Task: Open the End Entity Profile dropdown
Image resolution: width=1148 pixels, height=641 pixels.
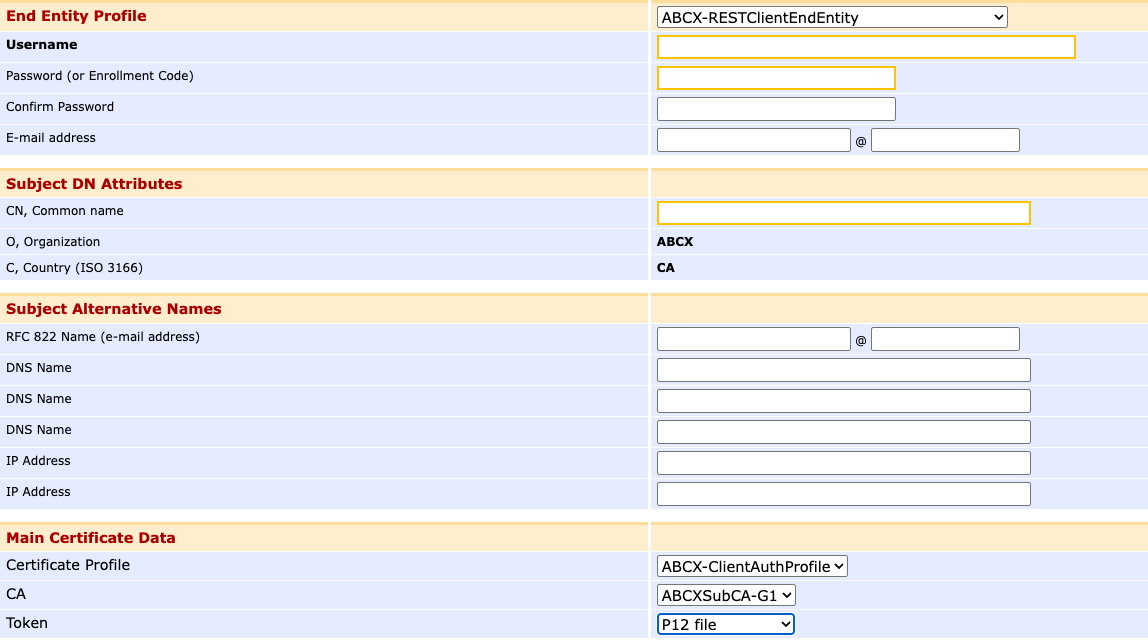Action: [831, 17]
